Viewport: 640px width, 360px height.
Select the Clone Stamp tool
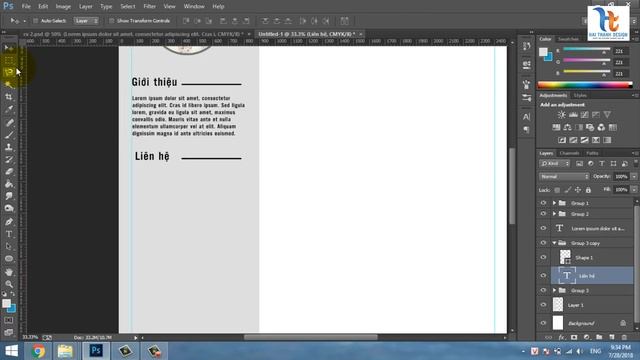[x=9, y=147]
